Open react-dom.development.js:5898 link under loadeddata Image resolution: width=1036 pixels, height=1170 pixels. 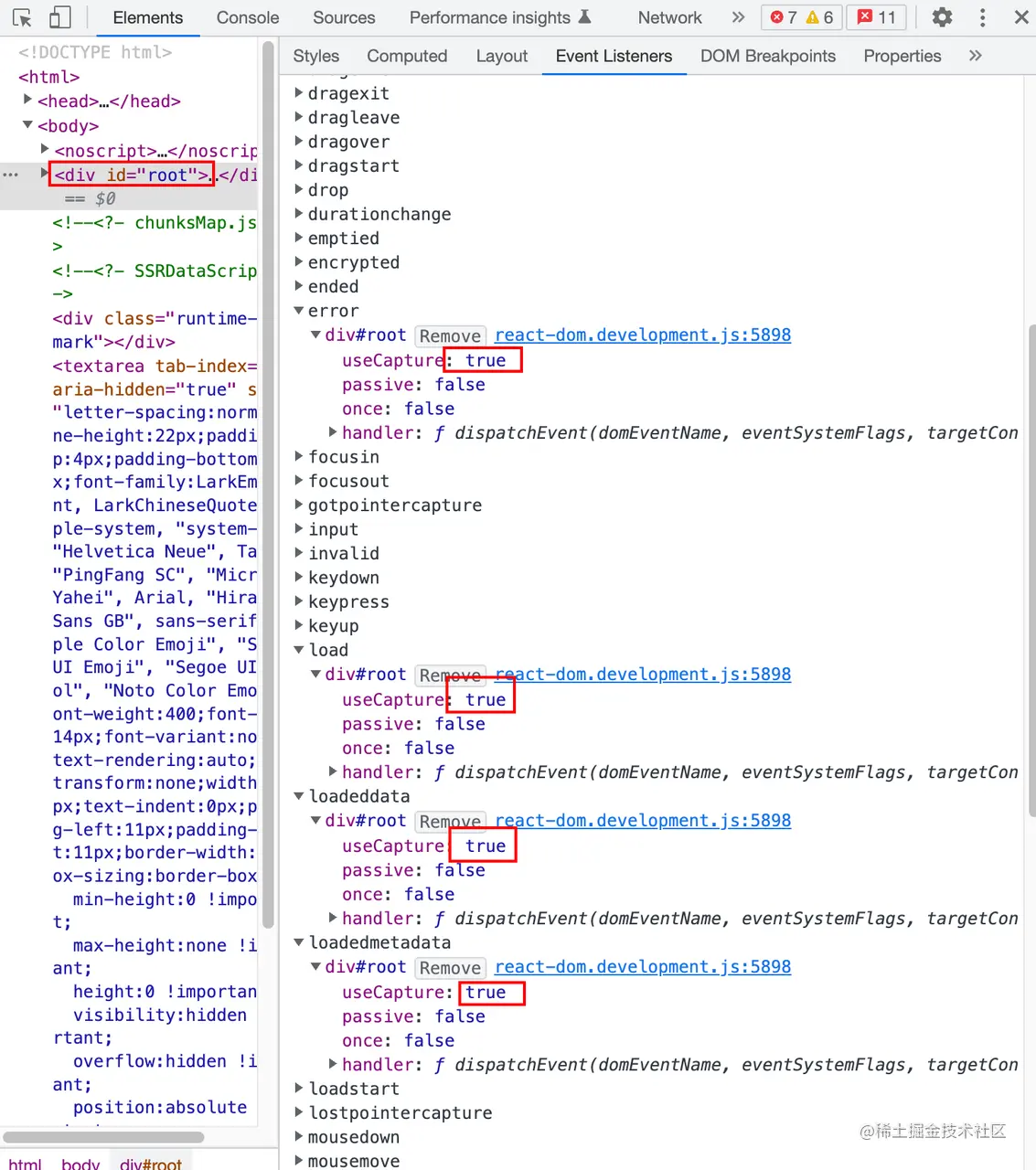[643, 820]
